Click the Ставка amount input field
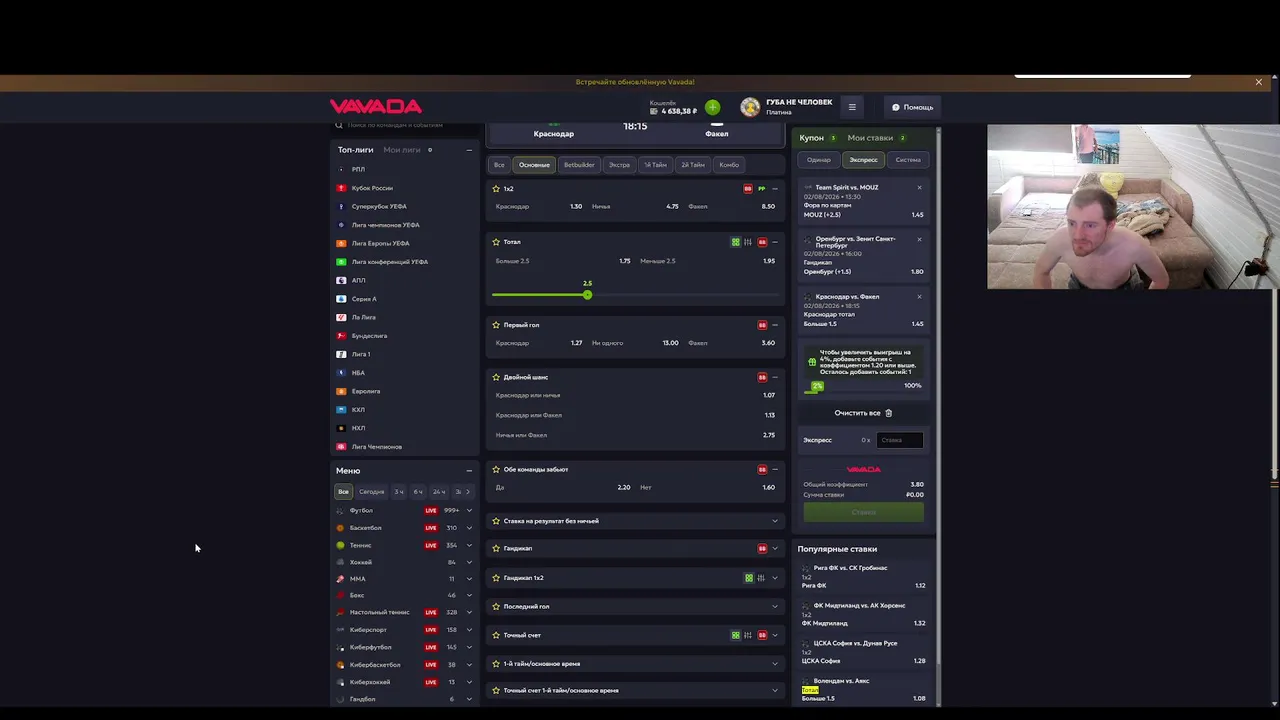Viewport: 1280px width, 720px height. coord(899,440)
